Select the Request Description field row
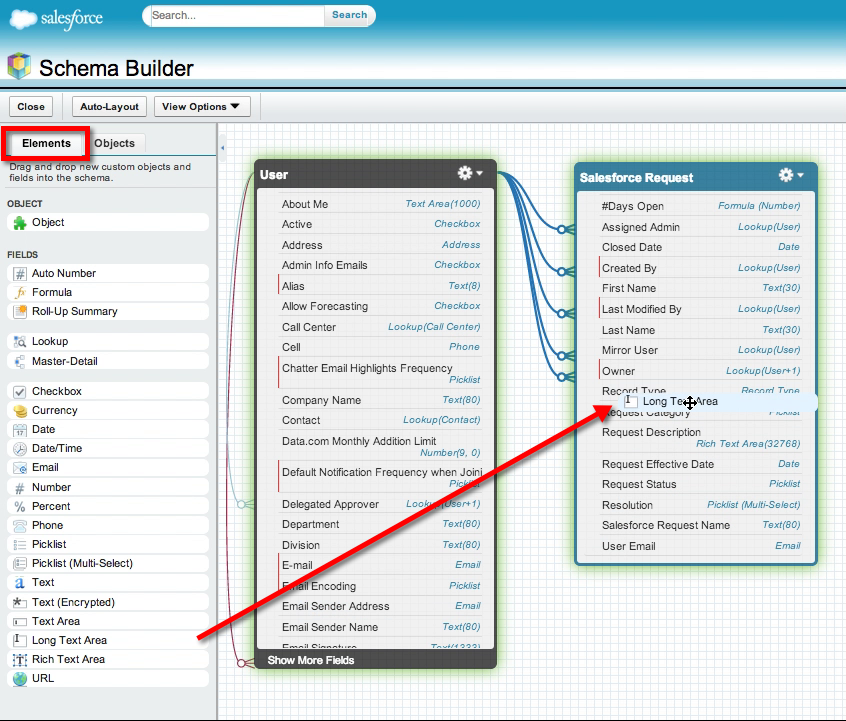 pyautogui.click(x=700, y=438)
